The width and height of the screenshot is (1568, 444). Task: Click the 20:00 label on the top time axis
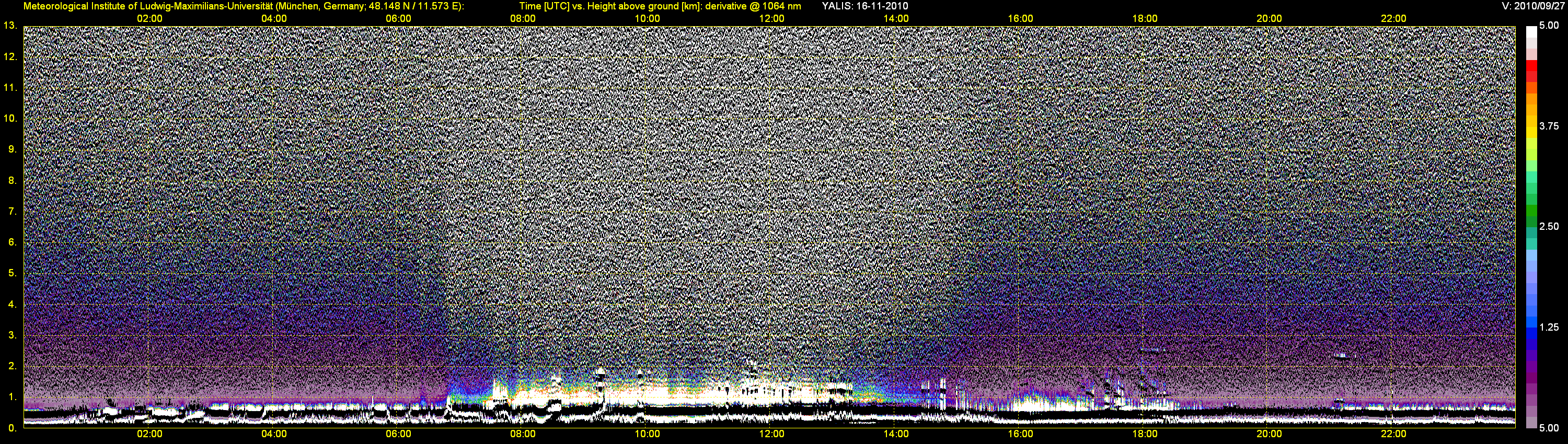1269,19
